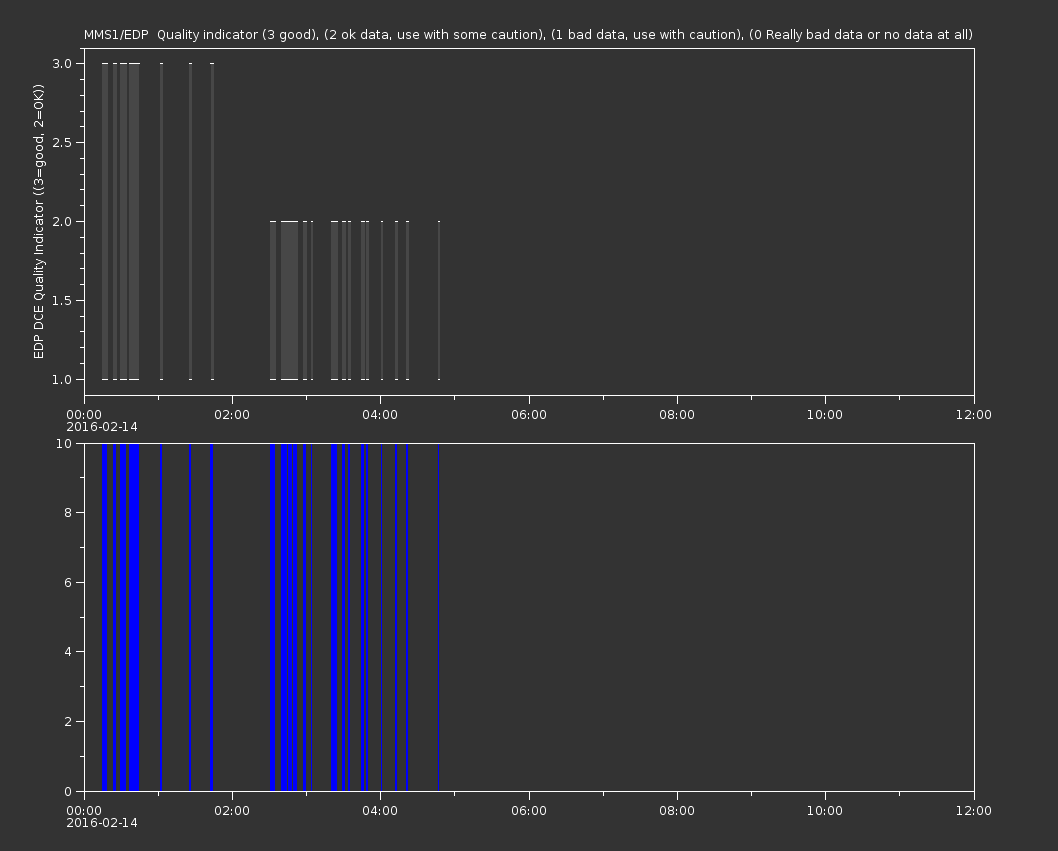Select the widest blue bar before 01:00
This screenshot has height=851, width=1058.
134,617
